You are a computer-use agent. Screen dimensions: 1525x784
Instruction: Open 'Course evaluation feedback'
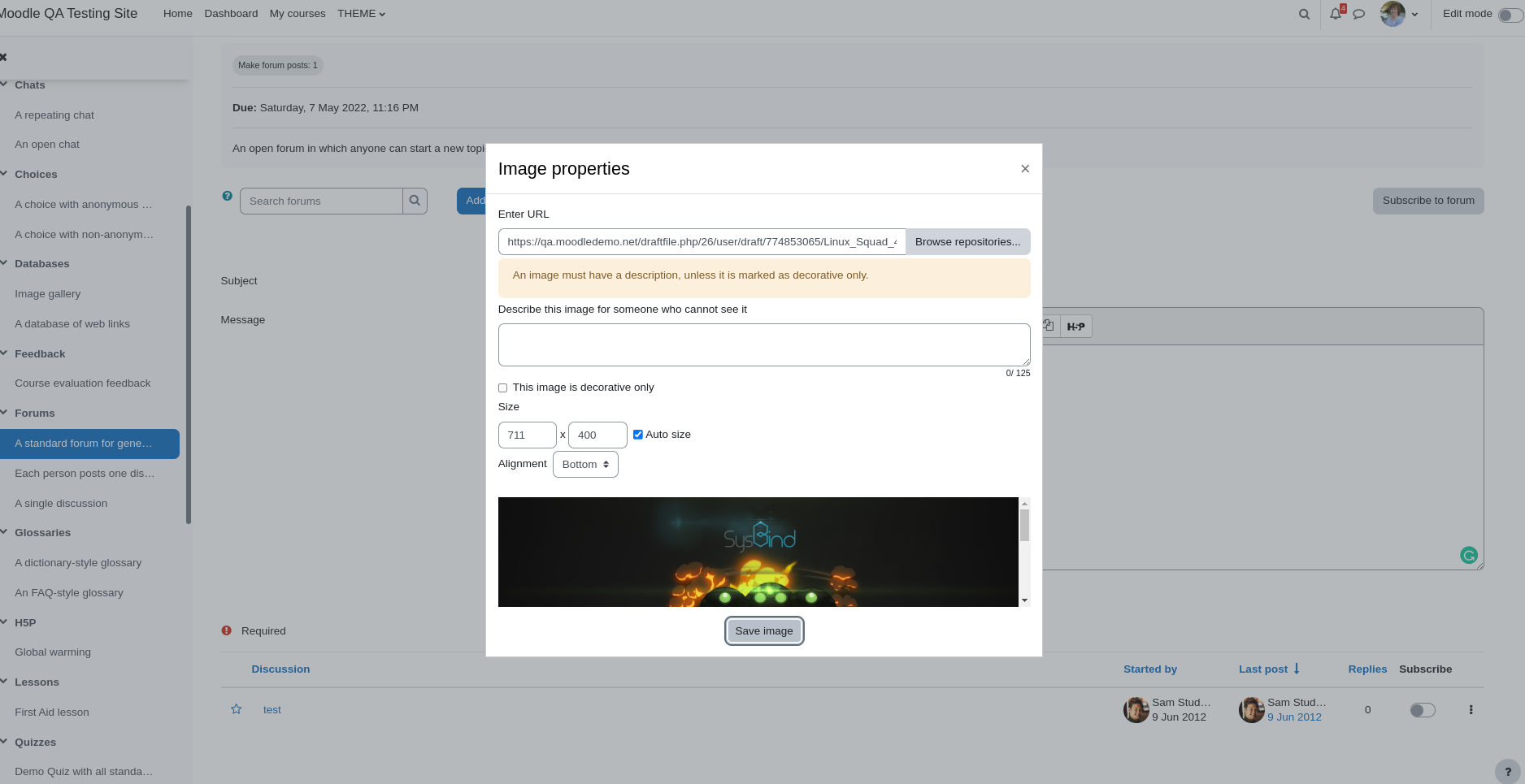coord(83,383)
